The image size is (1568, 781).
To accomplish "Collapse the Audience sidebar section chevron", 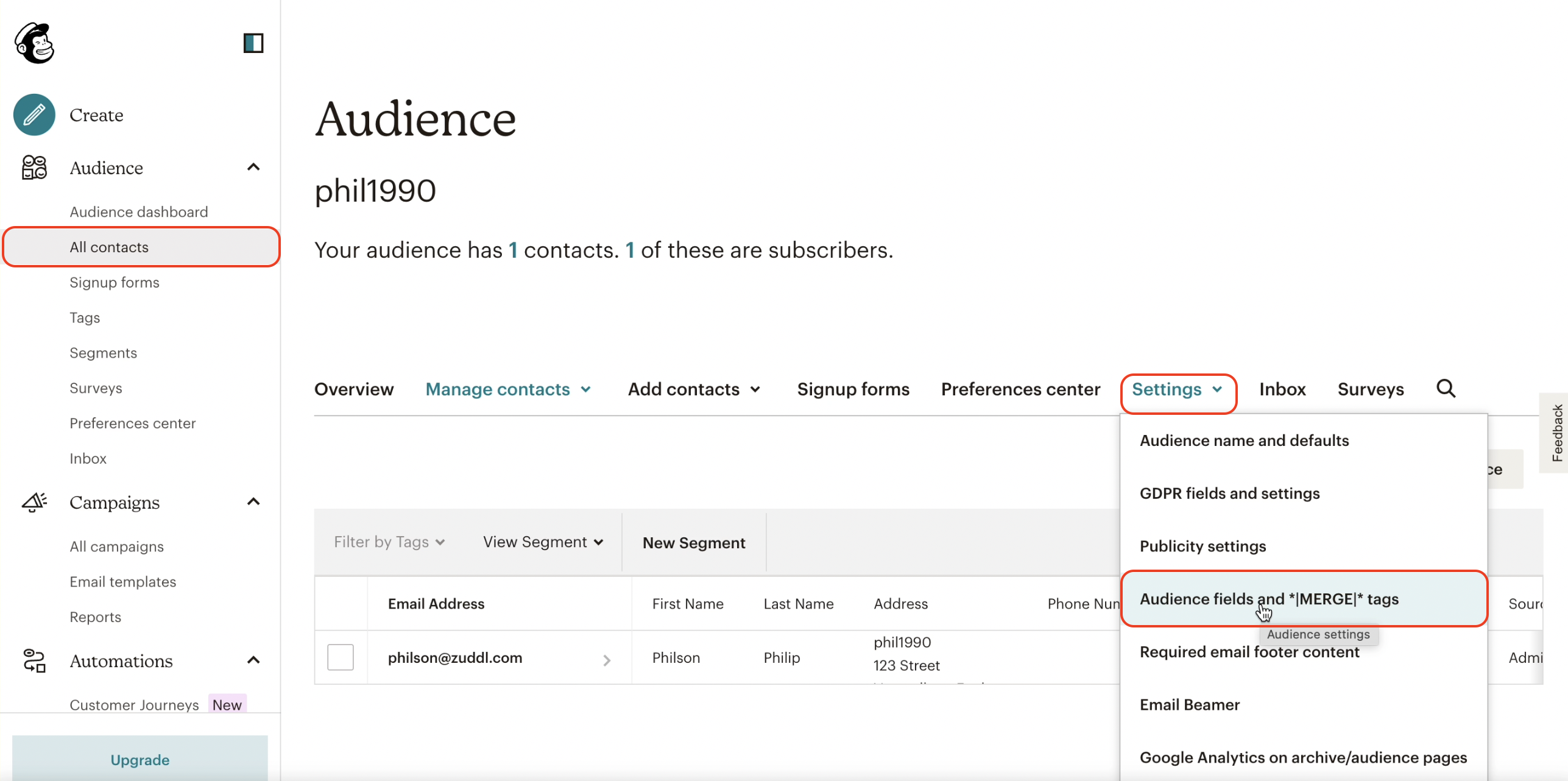I will pos(253,167).
